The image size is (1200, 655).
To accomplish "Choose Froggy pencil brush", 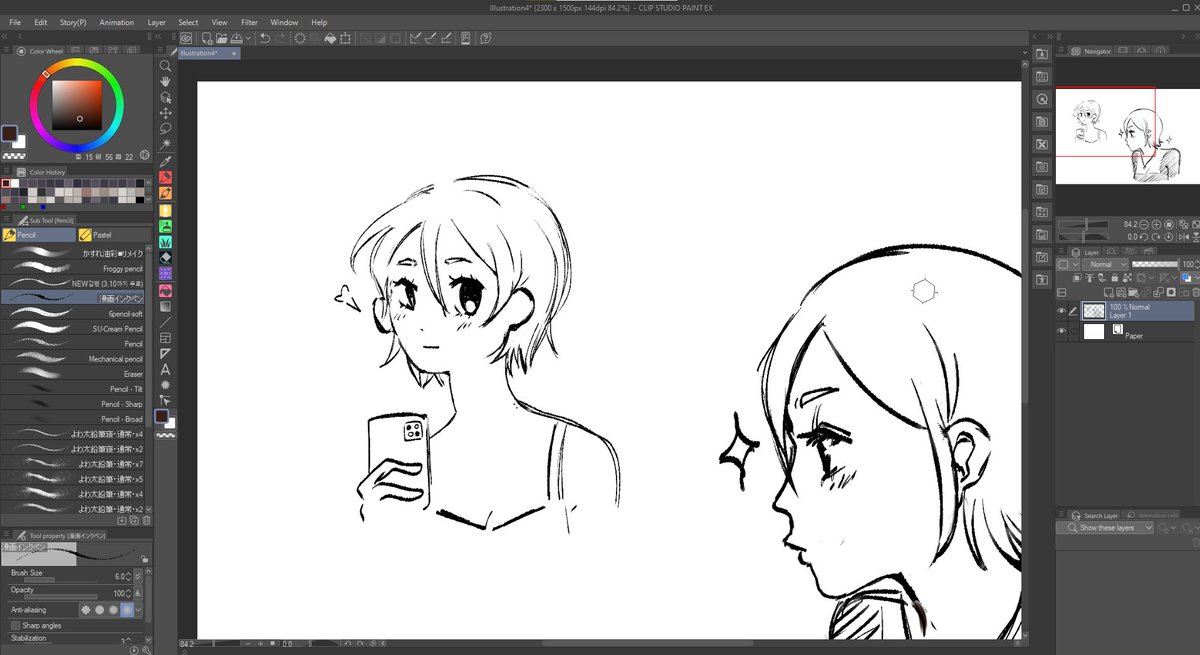I will tap(74, 268).
